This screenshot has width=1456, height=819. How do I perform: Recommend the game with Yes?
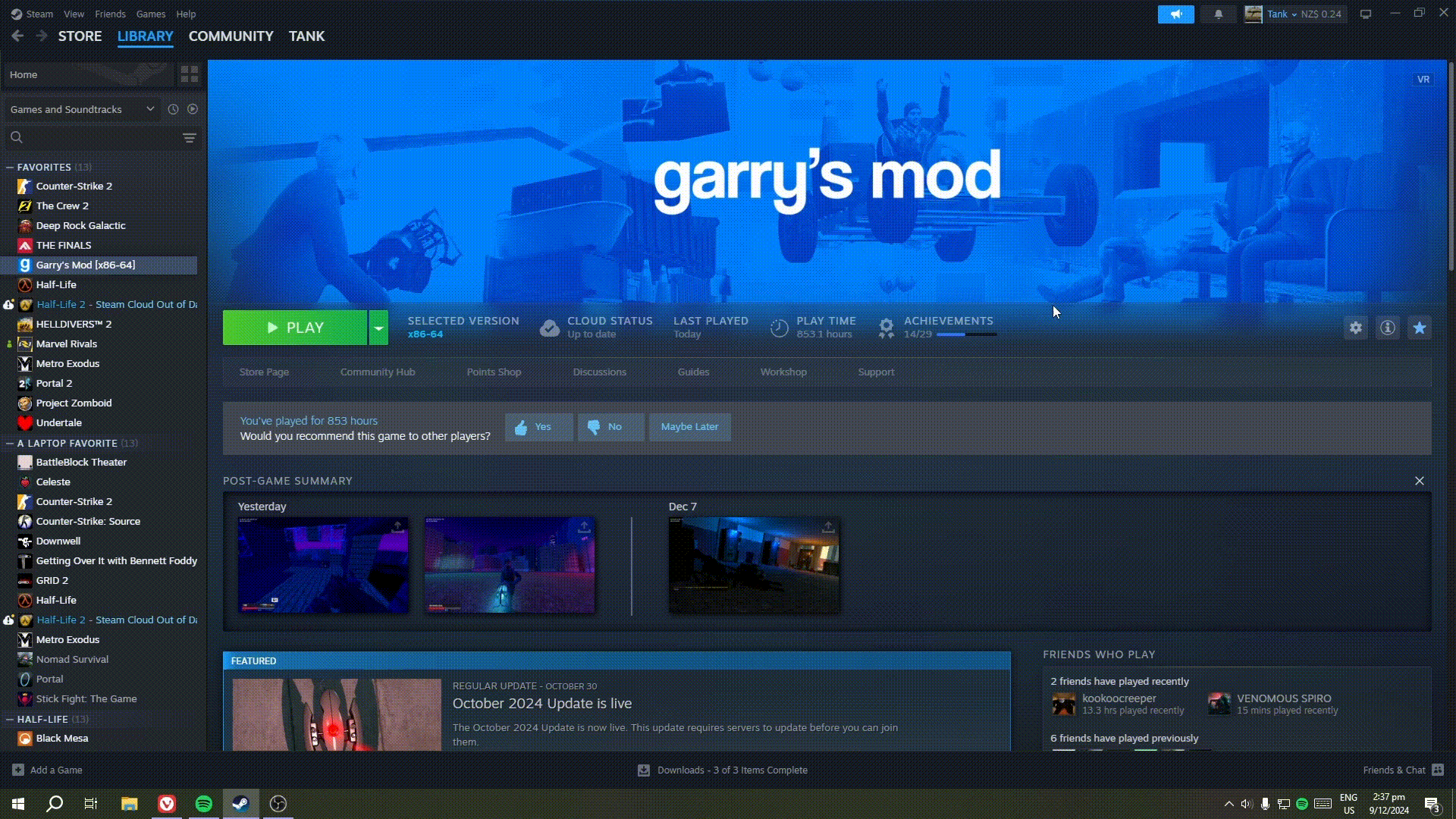(x=539, y=427)
